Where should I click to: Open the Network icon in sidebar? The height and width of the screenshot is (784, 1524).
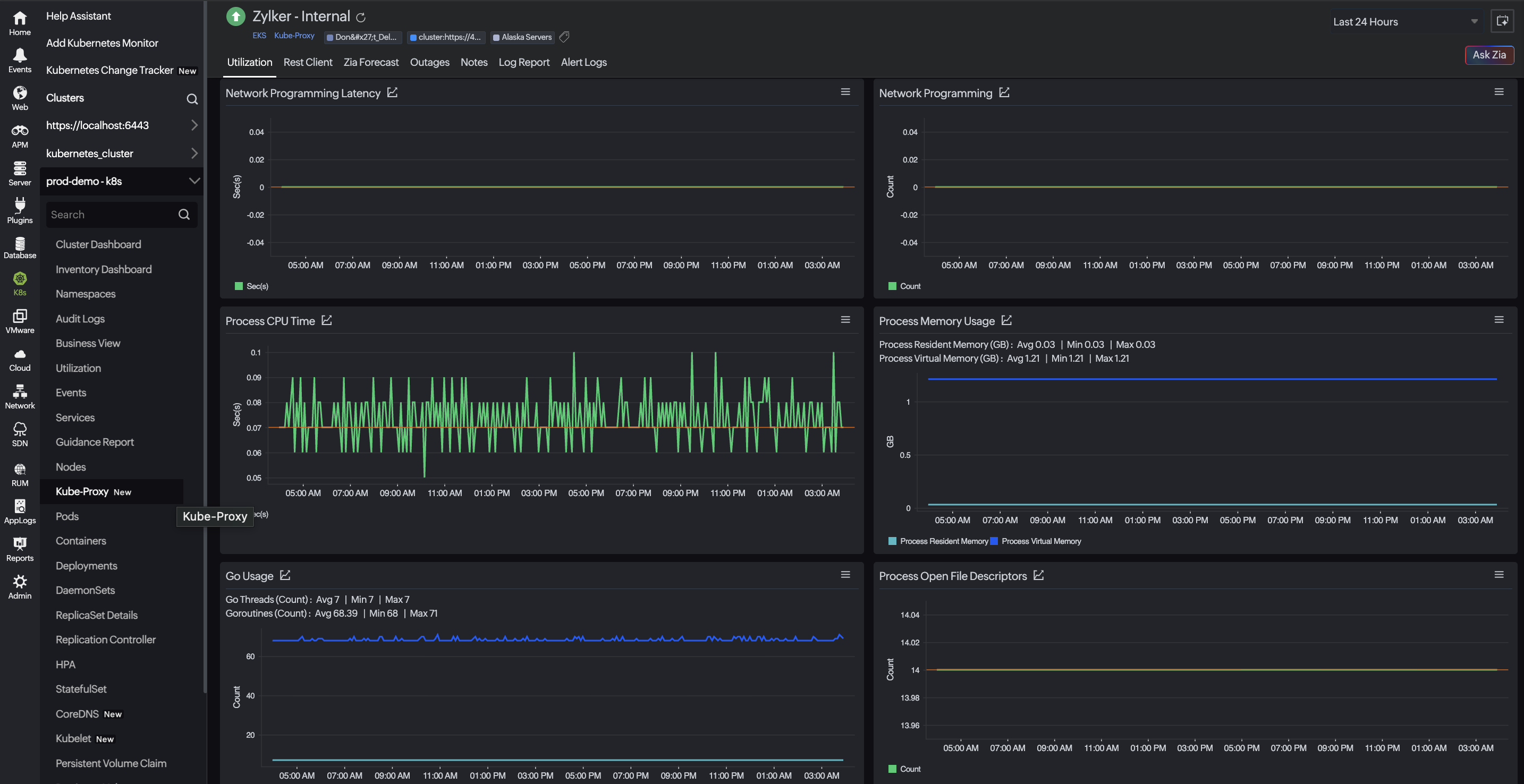(20, 391)
